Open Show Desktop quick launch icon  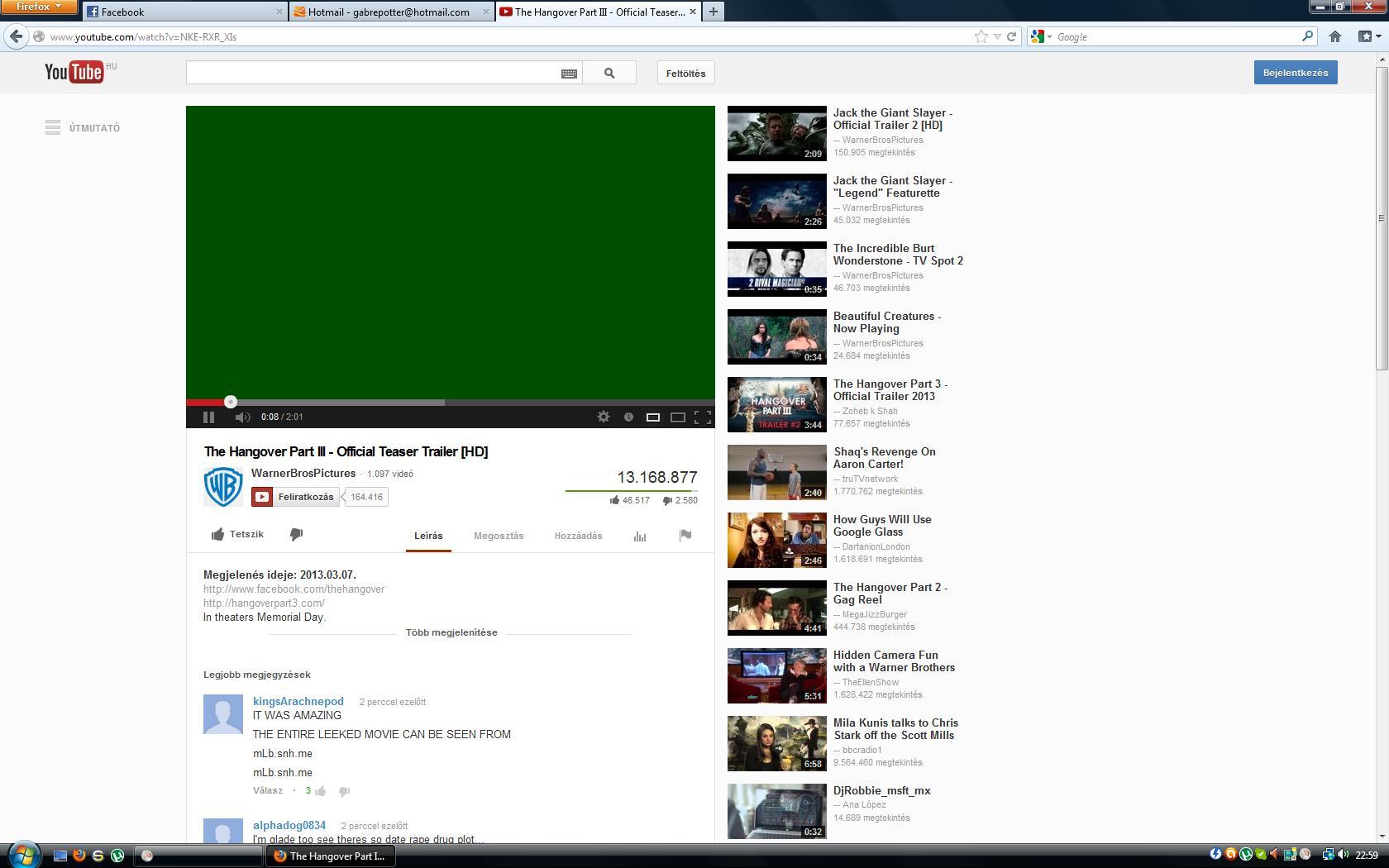click(60, 856)
